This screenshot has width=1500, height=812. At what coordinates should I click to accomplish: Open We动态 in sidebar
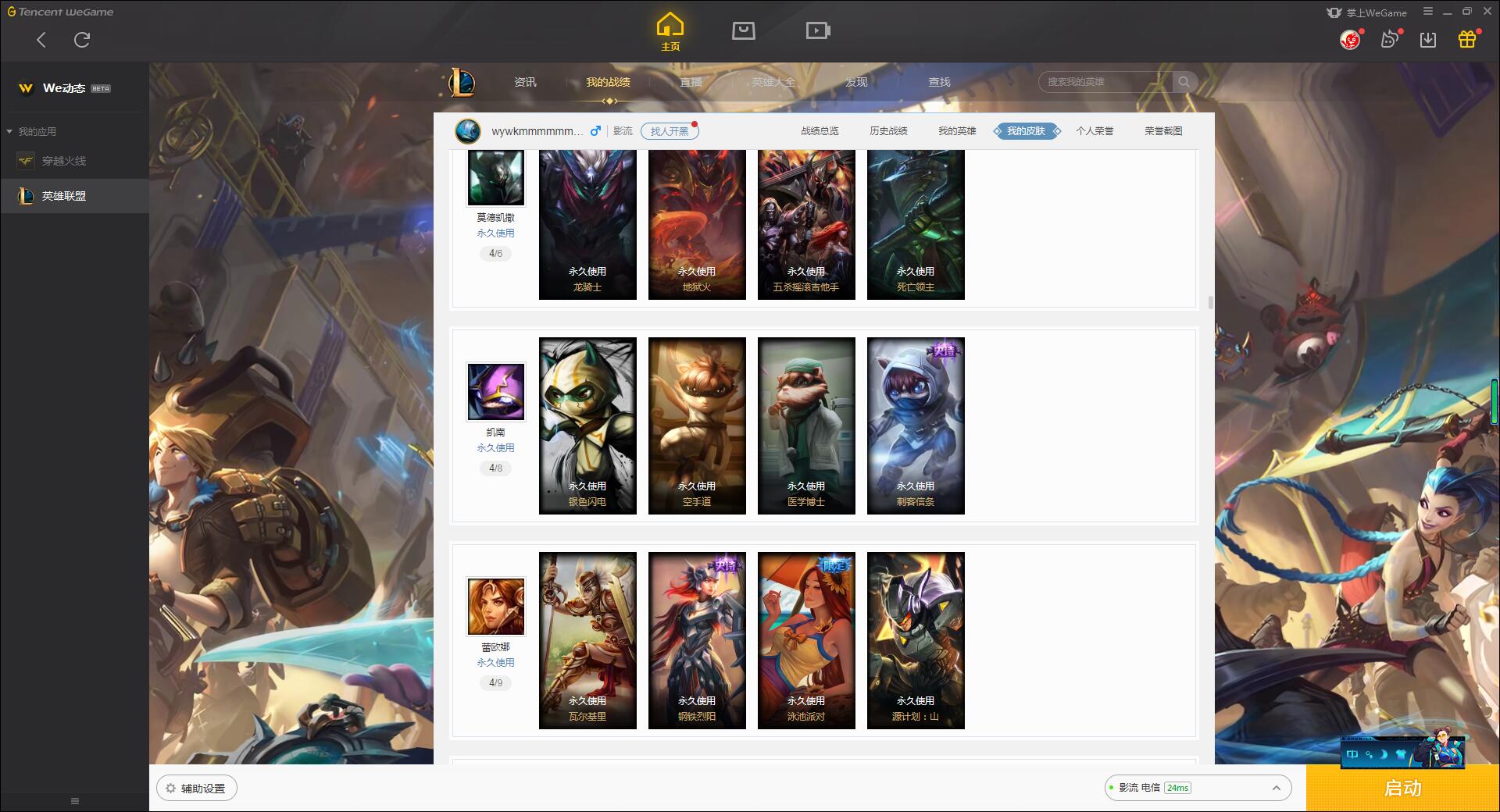pyautogui.click(x=65, y=88)
